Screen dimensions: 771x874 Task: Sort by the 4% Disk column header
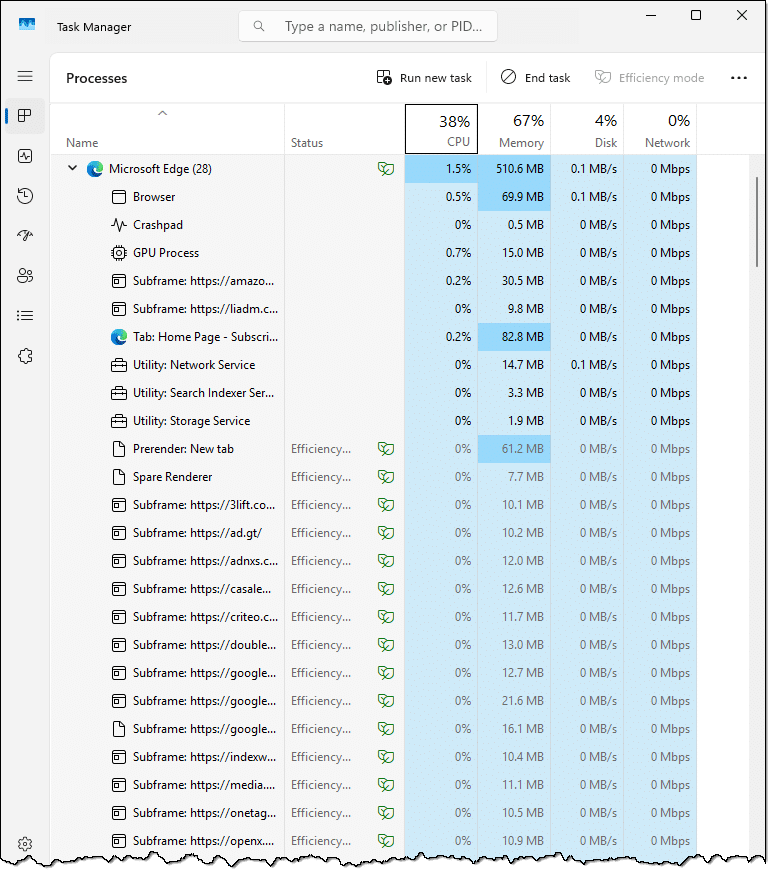click(x=588, y=129)
